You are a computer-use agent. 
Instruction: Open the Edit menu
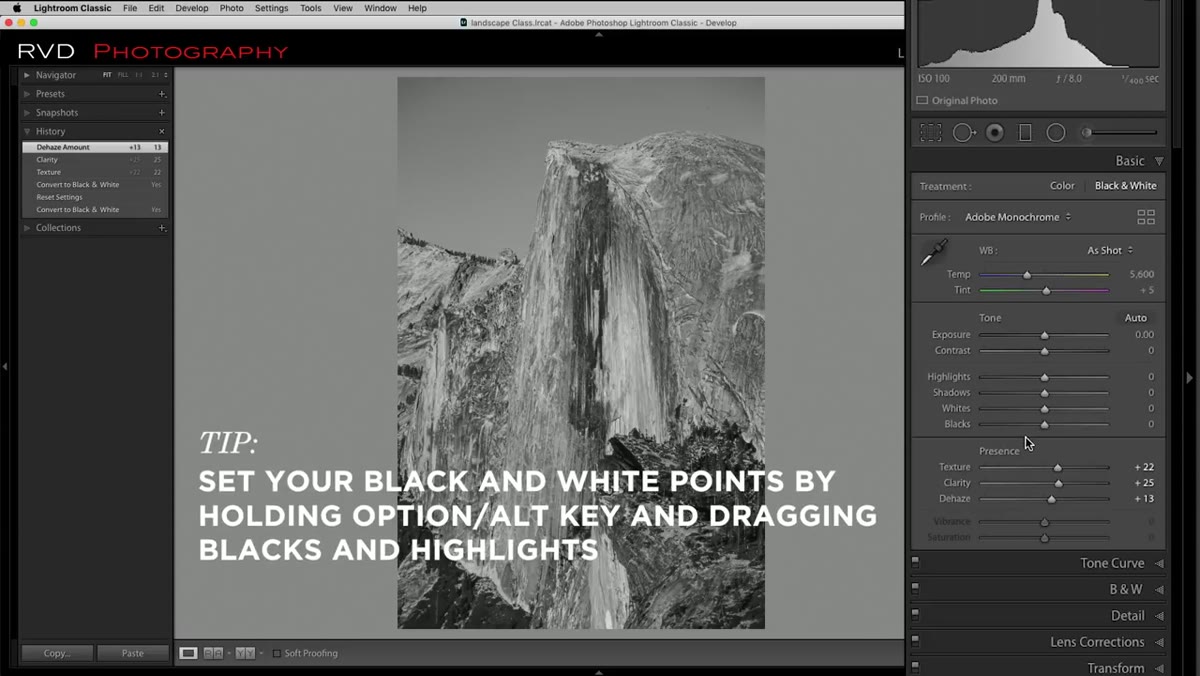tap(156, 8)
